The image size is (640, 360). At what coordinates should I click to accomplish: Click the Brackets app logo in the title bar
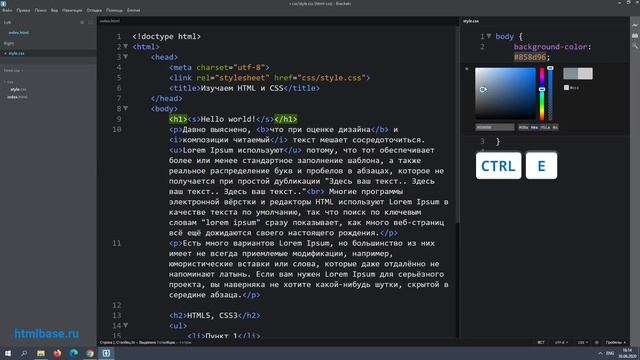point(4,3)
